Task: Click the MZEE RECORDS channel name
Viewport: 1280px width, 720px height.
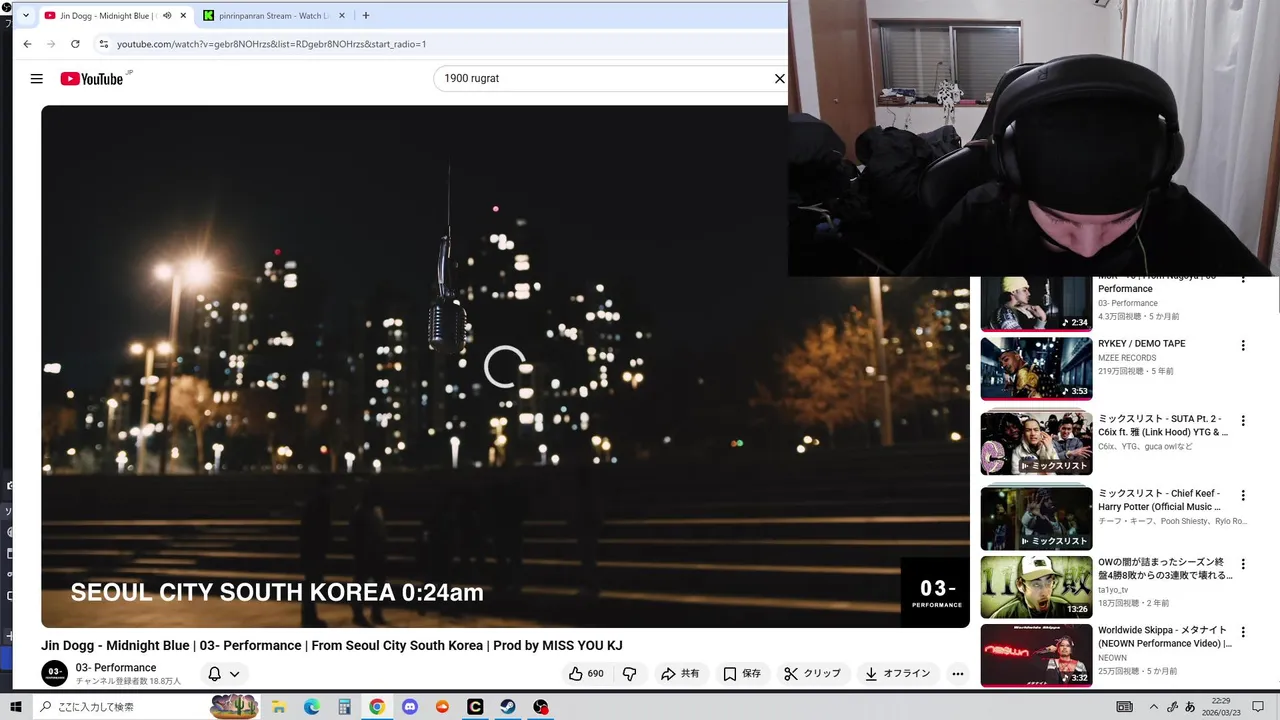Action: (1127, 358)
